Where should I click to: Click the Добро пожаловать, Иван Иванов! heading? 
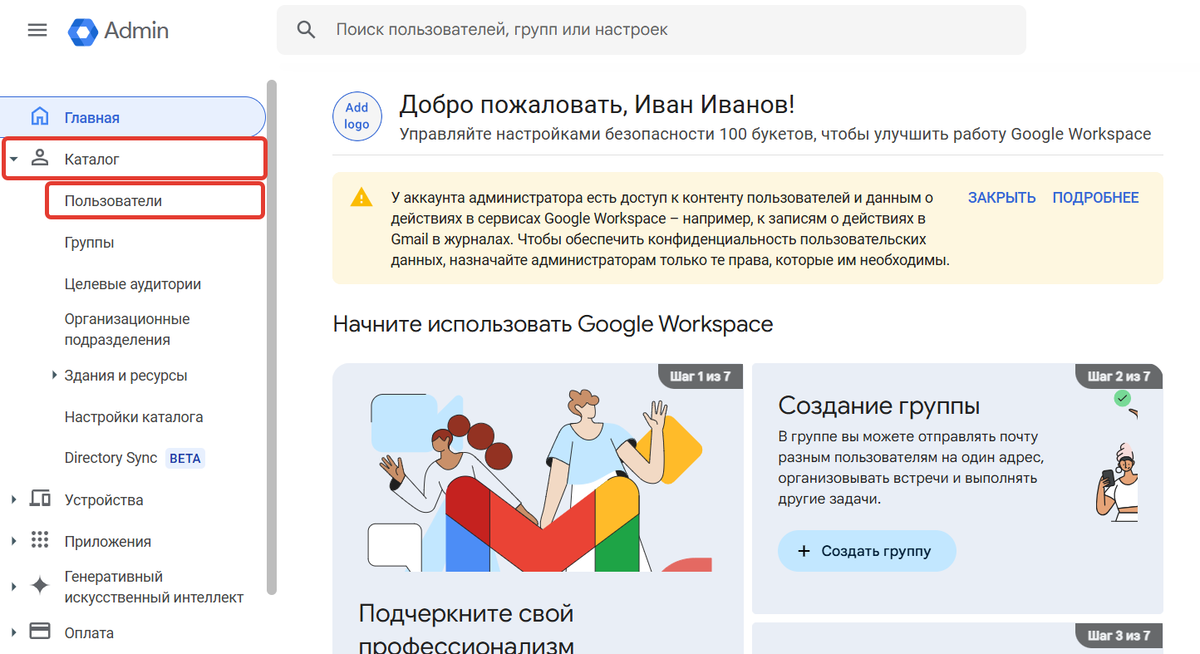(x=596, y=104)
